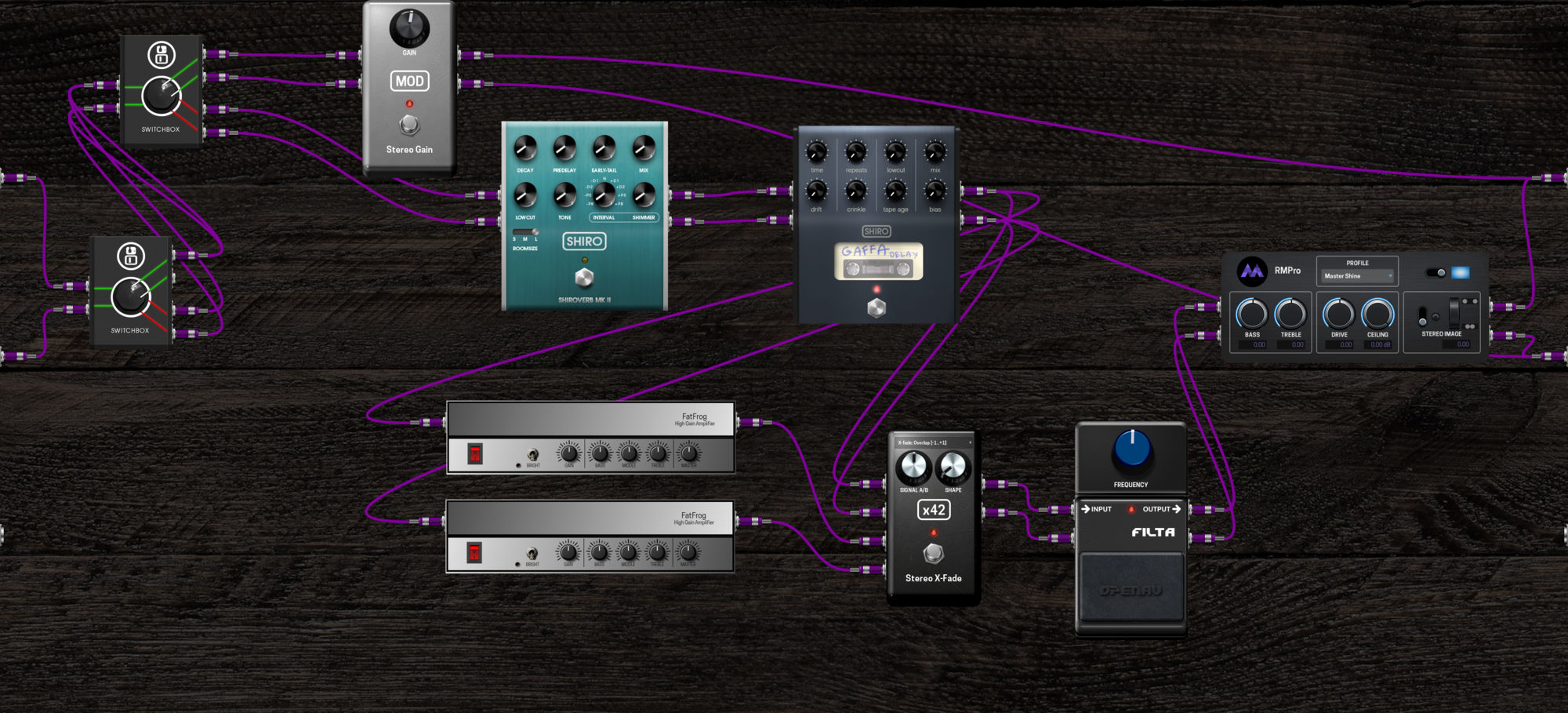This screenshot has height=713, width=1568.
Task: Open the RMPro Profile Master Shine dropdown
Action: [x=1358, y=276]
